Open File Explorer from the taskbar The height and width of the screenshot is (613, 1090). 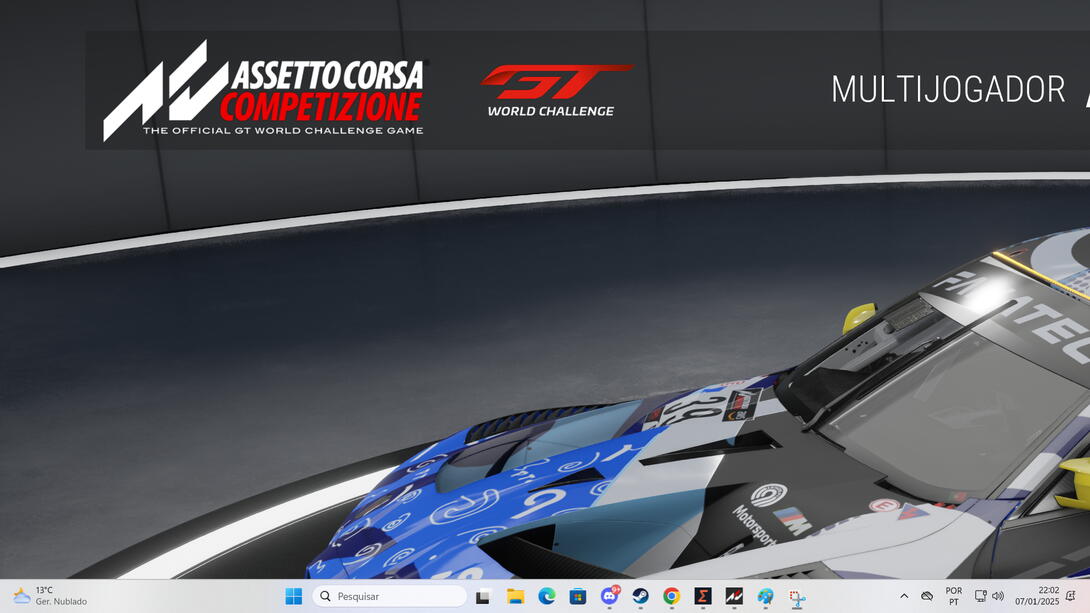tap(515, 596)
